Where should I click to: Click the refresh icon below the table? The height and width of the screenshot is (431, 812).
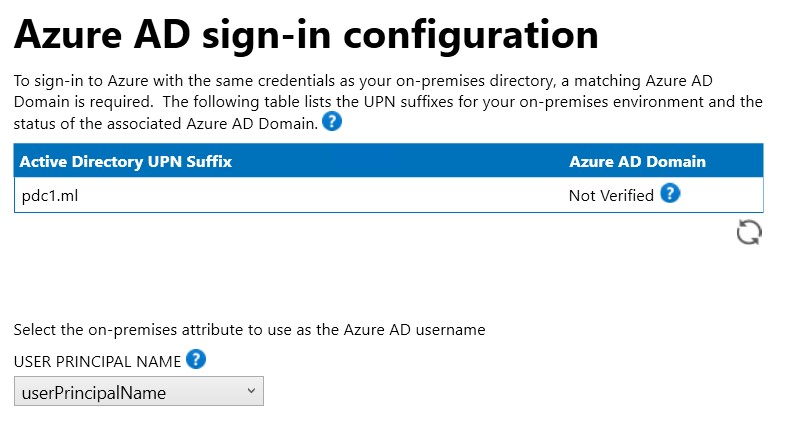point(749,232)
